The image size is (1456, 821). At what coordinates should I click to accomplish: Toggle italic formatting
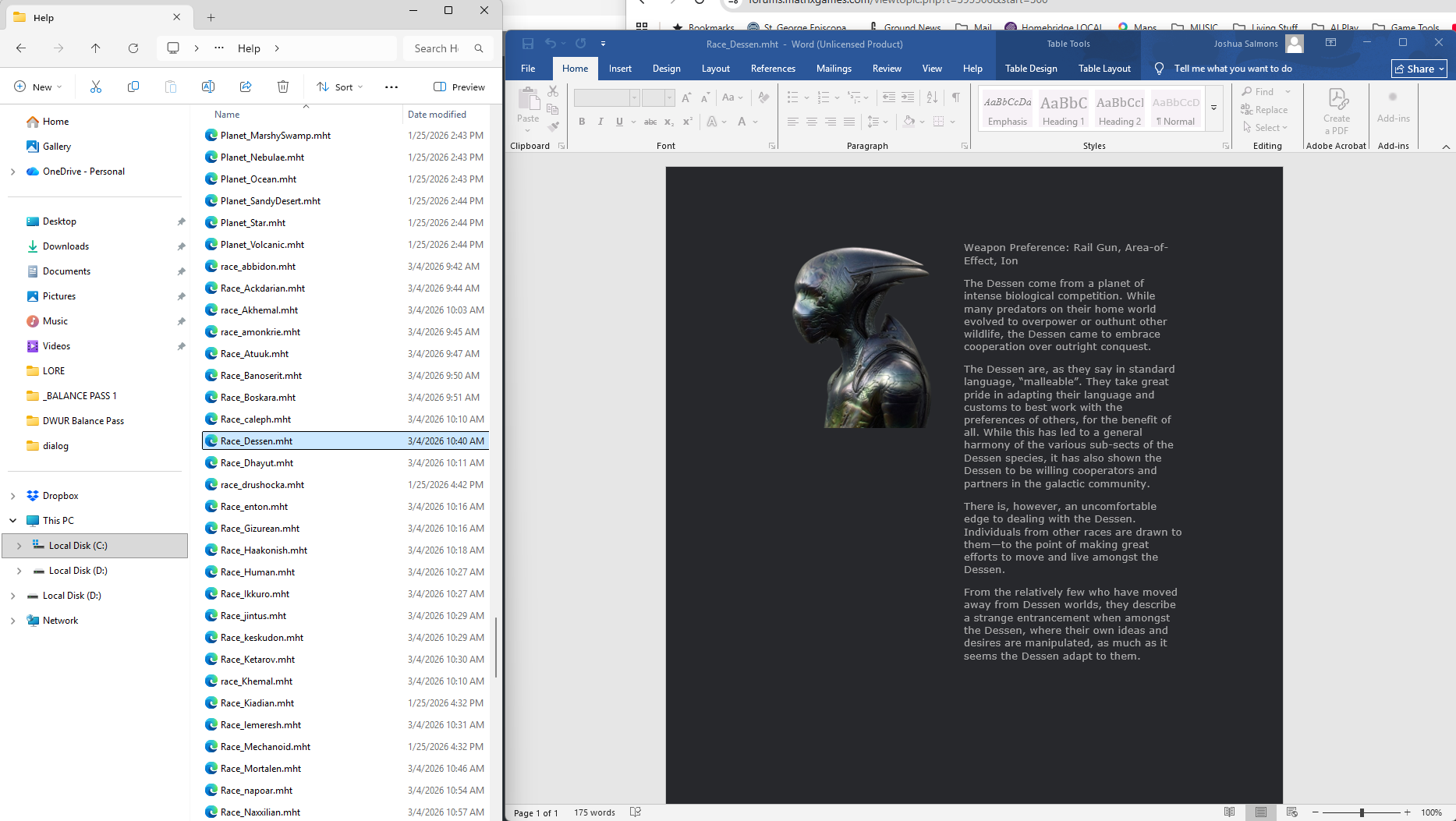(x=600, y=122)
